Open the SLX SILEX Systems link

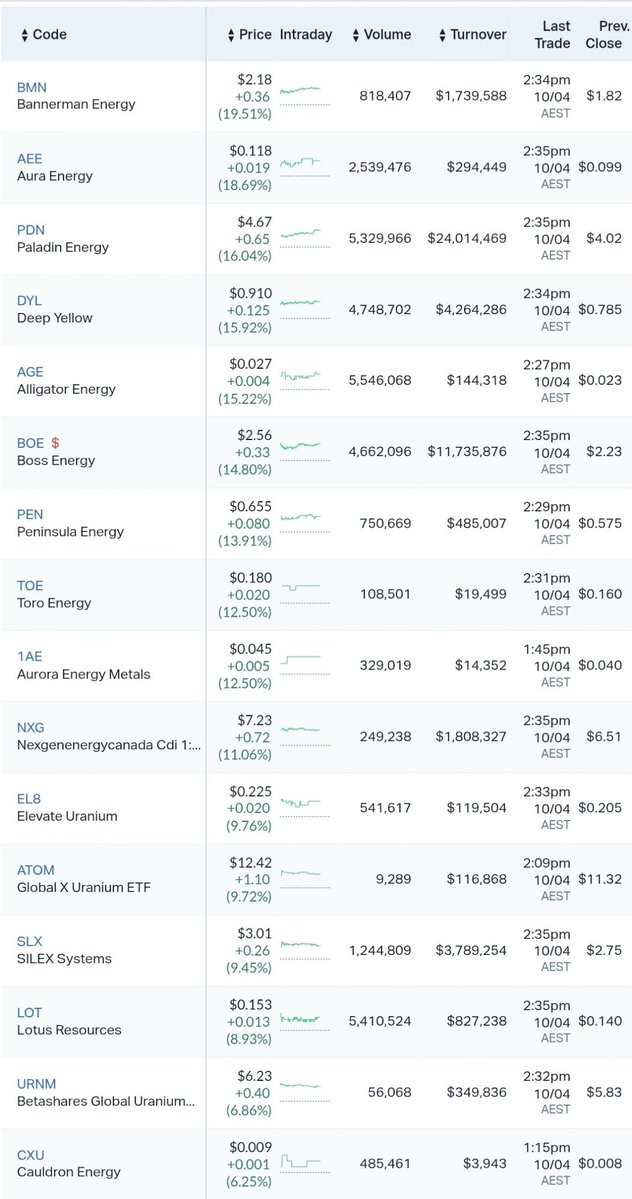coord(30,941)
